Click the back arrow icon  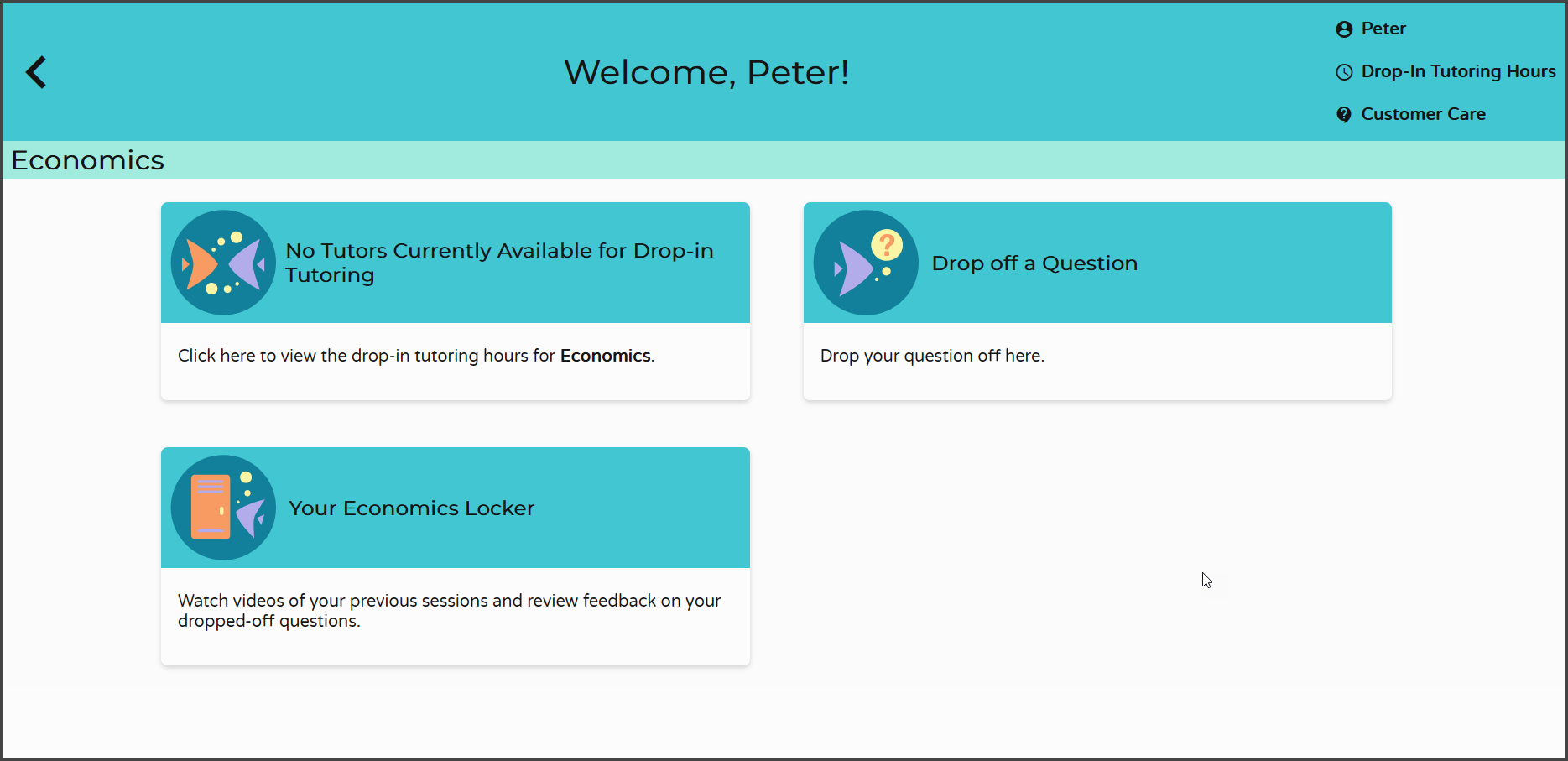pyautogui.click(x=36, y=72)
